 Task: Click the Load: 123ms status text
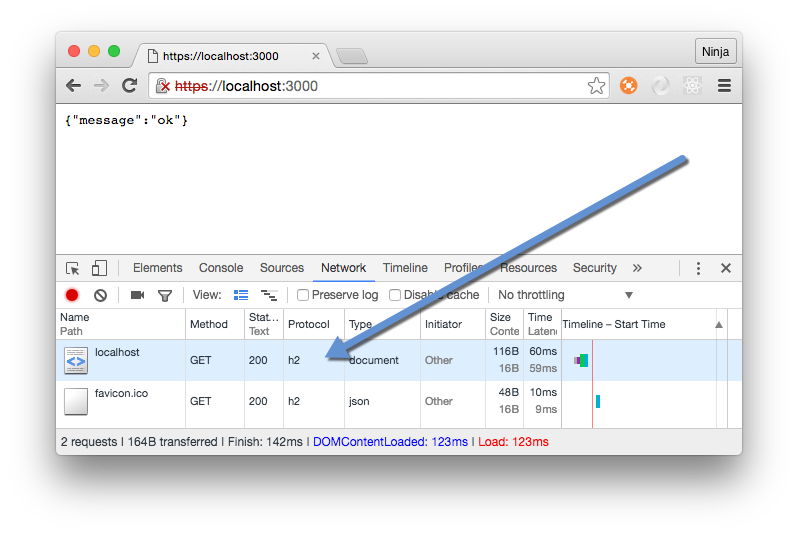pyautogui.click(x=513, y=442)
